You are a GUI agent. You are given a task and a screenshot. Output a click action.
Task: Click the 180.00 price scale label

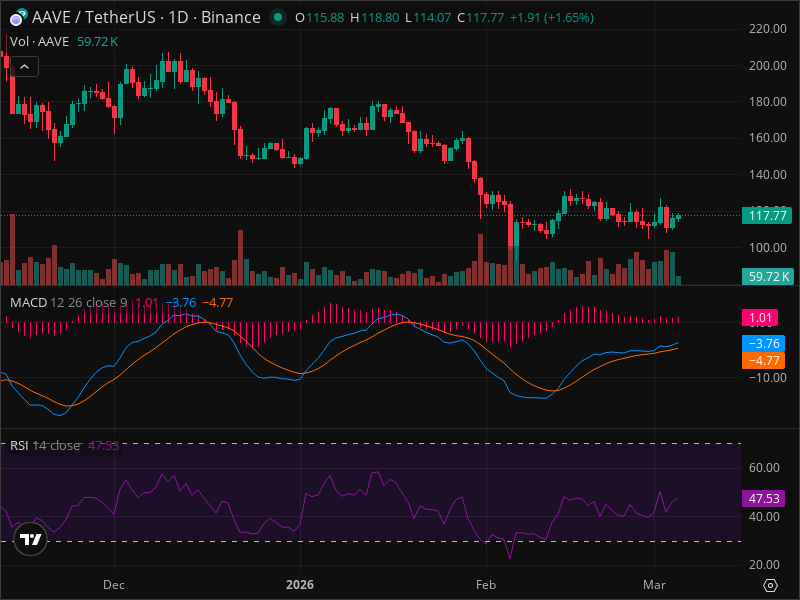pos(767,102)
